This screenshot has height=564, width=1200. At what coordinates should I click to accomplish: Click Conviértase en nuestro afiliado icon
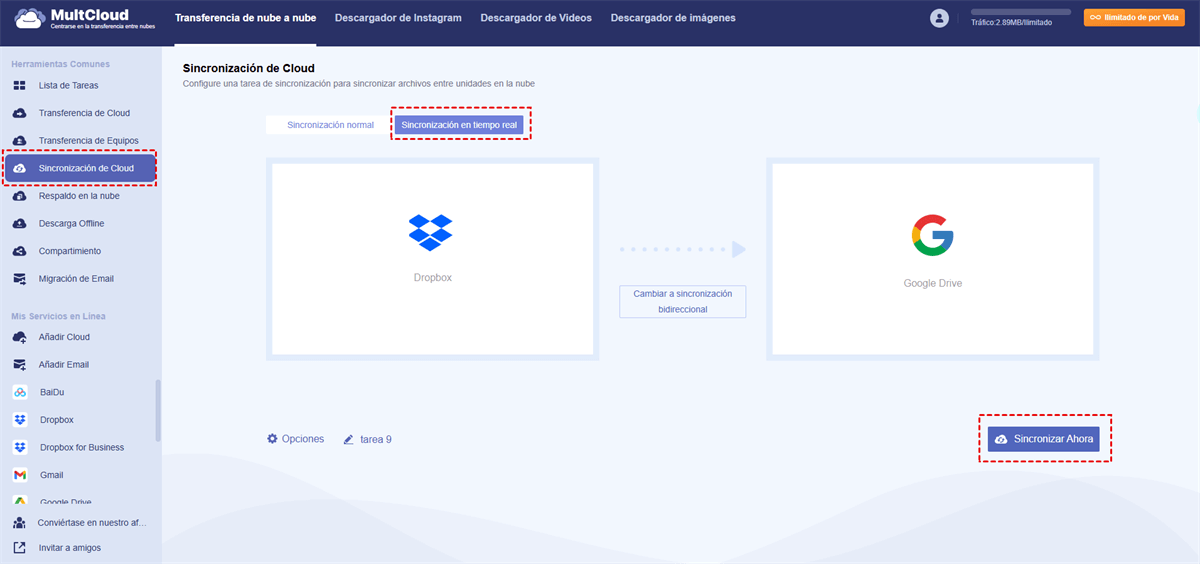point(19,523)
